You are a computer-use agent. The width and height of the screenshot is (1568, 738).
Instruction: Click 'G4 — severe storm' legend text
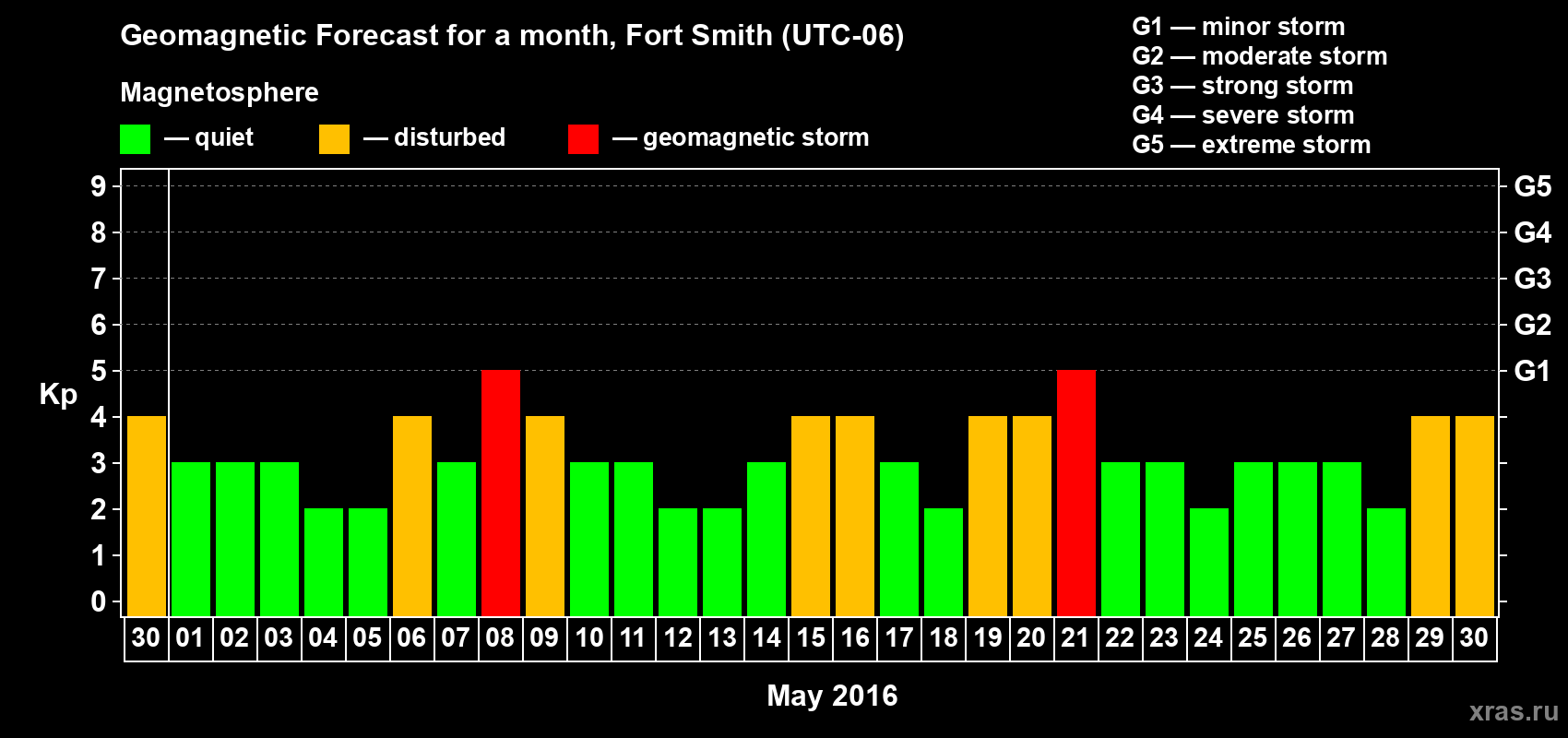click(1242, 115)
